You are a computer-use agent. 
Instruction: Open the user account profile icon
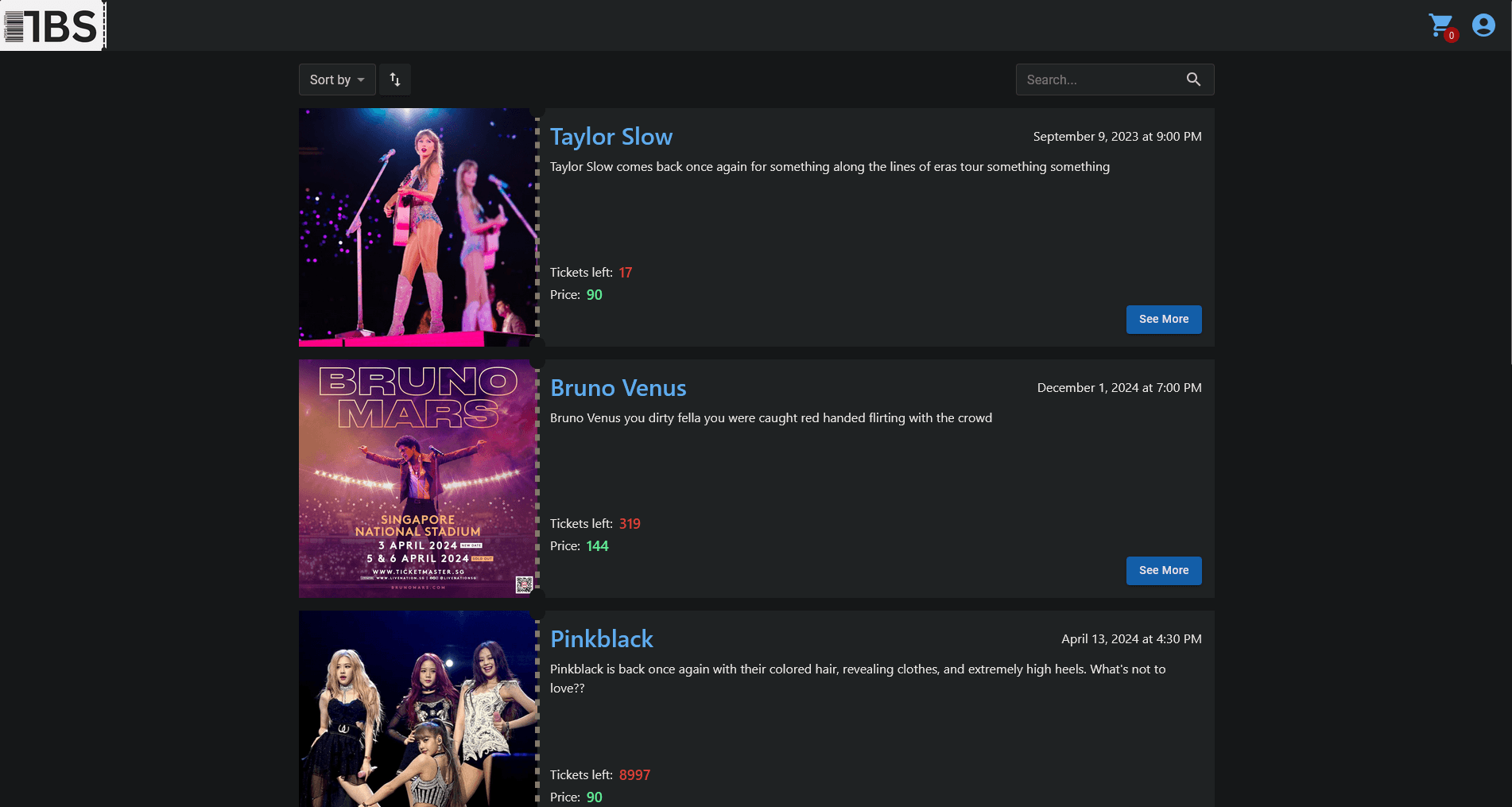click(1483, 25)
